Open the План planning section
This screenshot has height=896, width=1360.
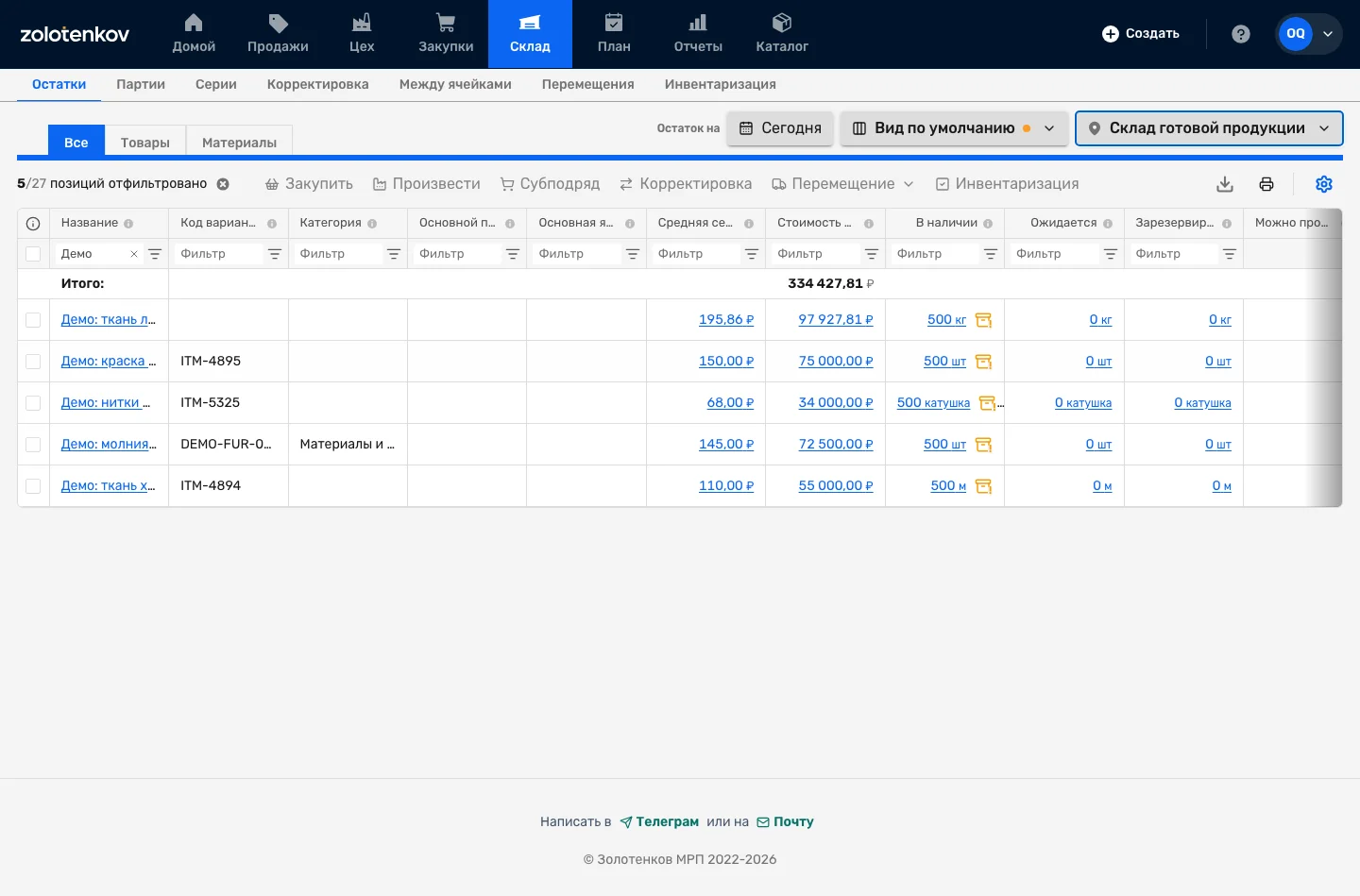614,34
